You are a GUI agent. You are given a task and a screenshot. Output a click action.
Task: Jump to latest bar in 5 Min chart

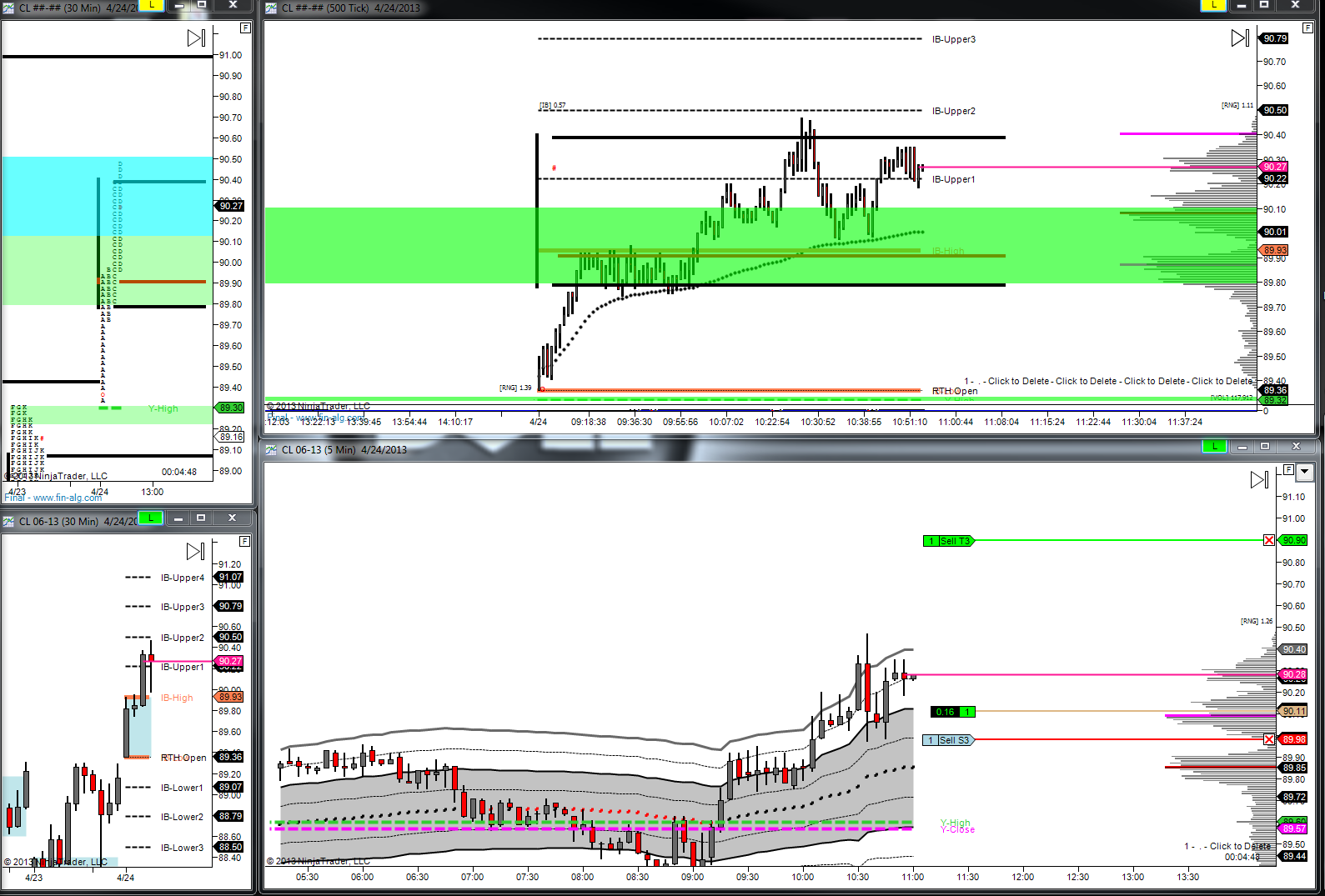click(1260, 479)
